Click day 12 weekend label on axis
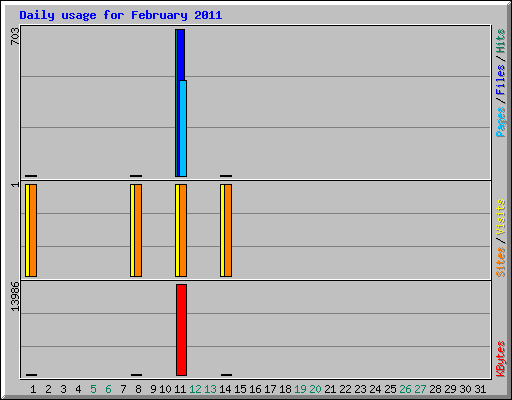The width and height of the screenshot is (512, 400). point(195,389)
